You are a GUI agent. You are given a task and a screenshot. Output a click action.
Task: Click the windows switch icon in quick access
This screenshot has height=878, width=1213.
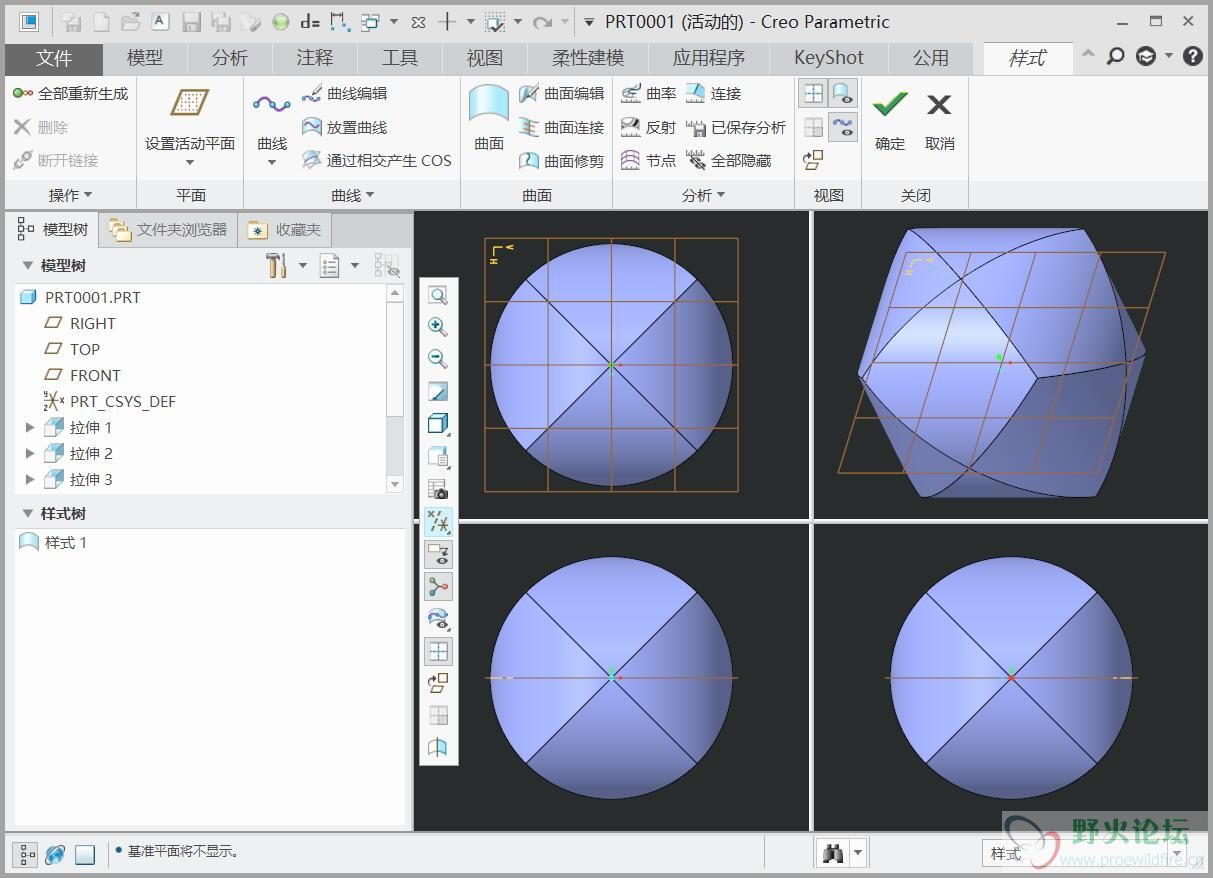pyautogui.click(x=371, y=21)
